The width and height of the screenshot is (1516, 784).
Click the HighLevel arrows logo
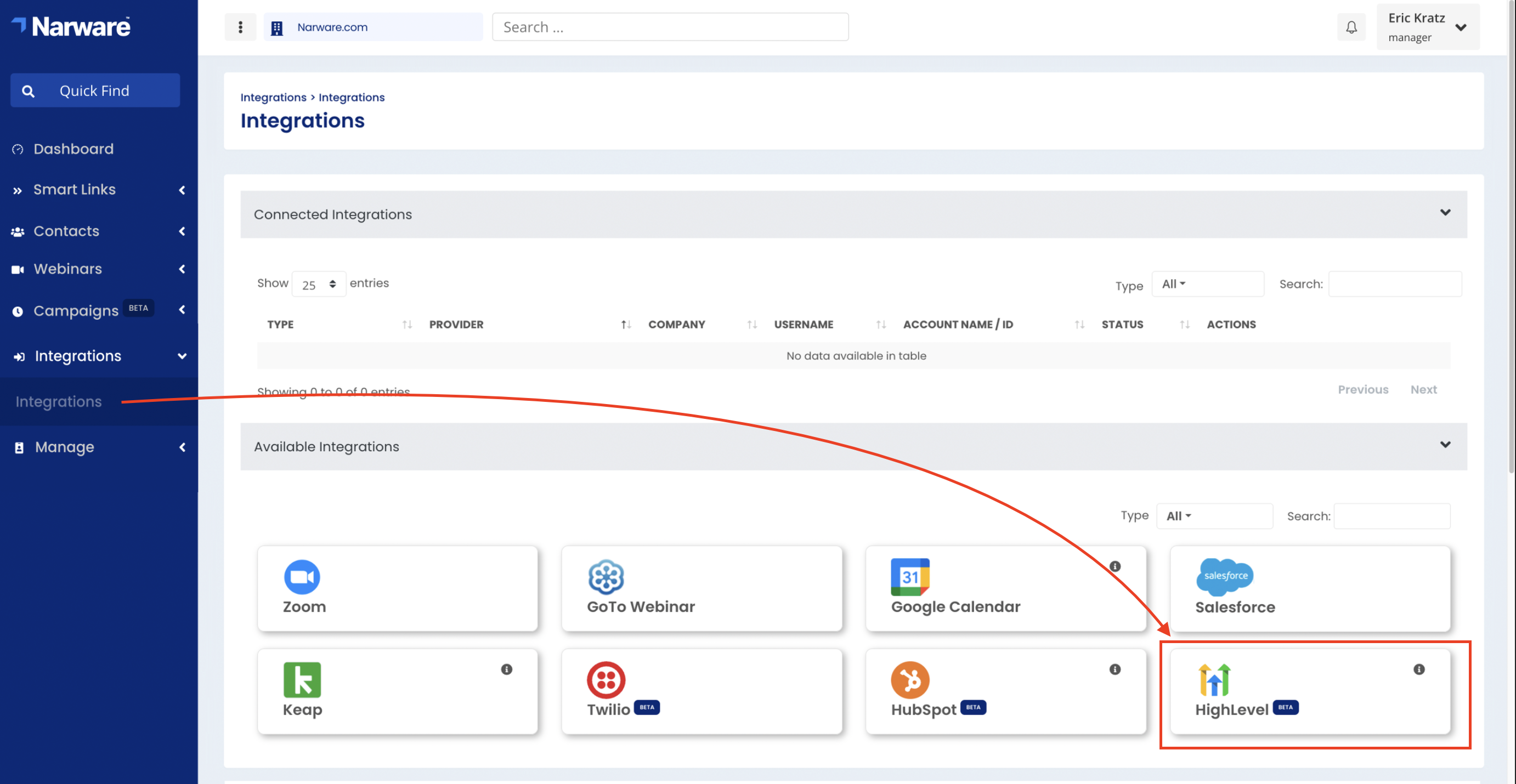pyautogui.click(x=1214, y=679)
